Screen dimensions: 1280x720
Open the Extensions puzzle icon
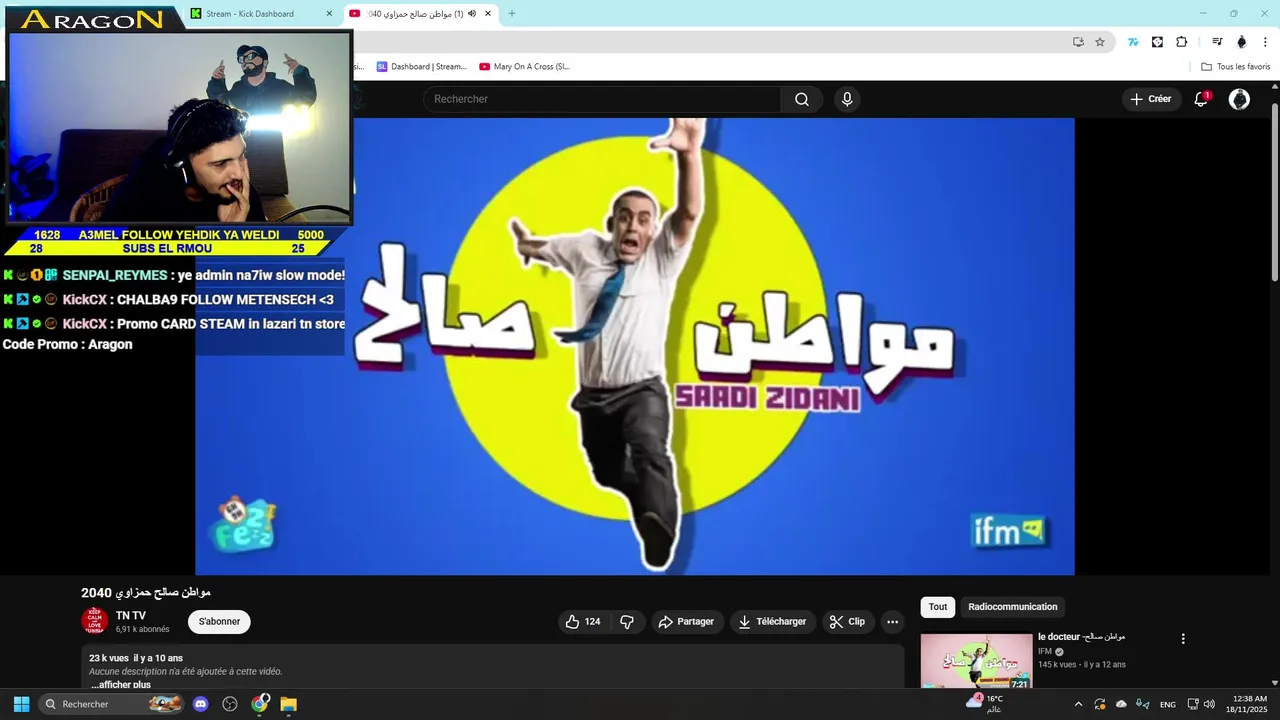1181,42
